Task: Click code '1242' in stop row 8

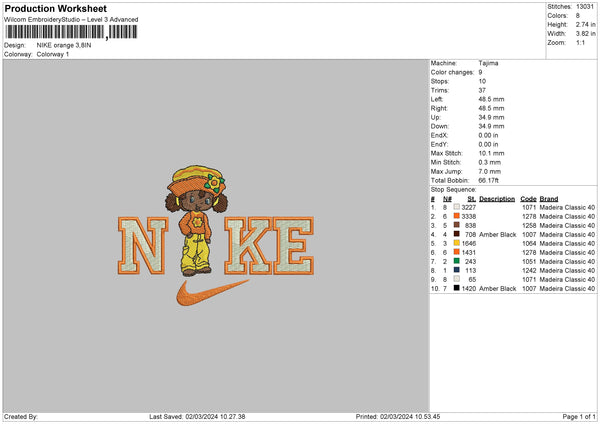Action: [x=529, y=270]
